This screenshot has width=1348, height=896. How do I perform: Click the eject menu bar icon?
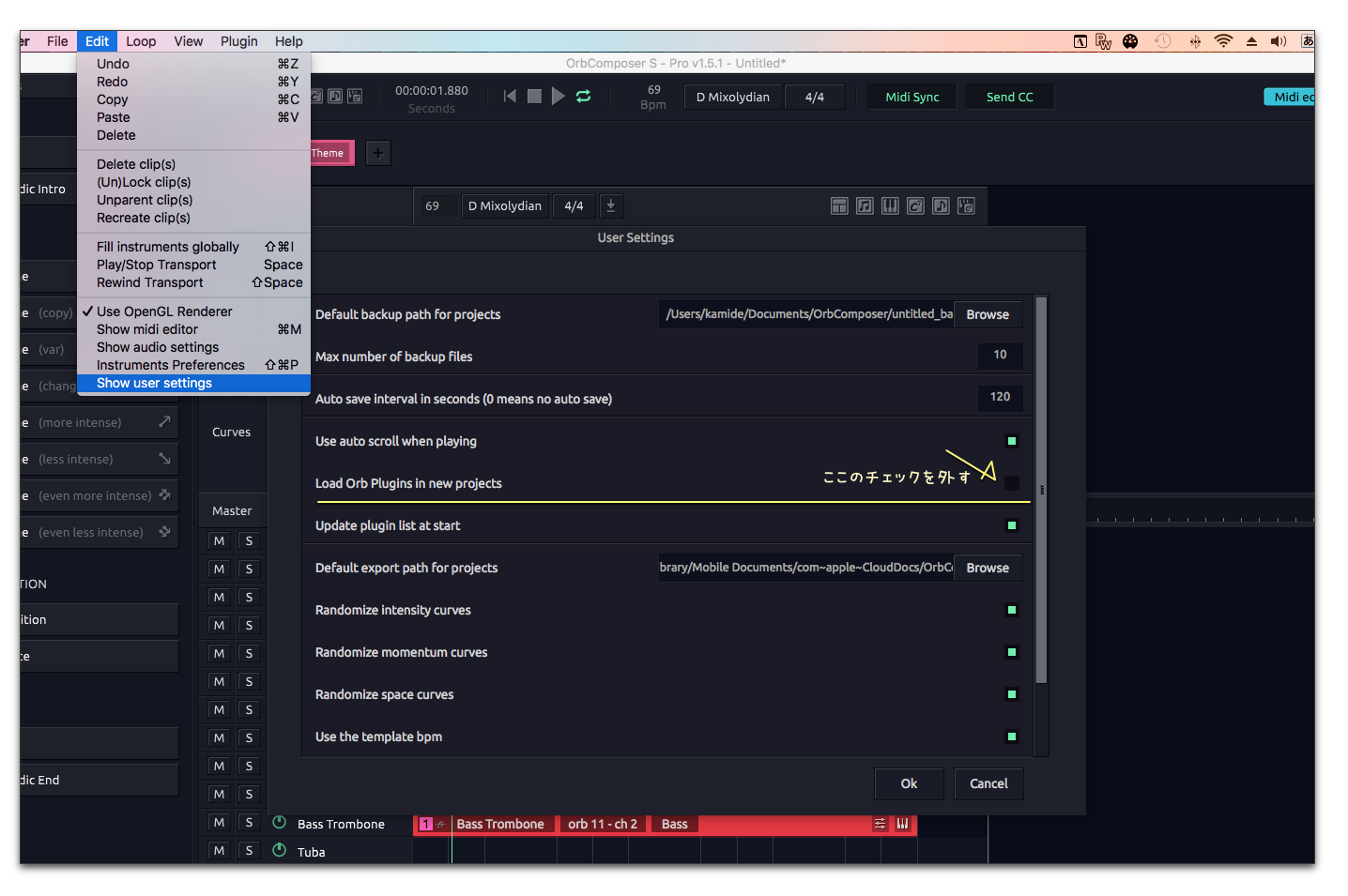click(x=1251, y=41)
